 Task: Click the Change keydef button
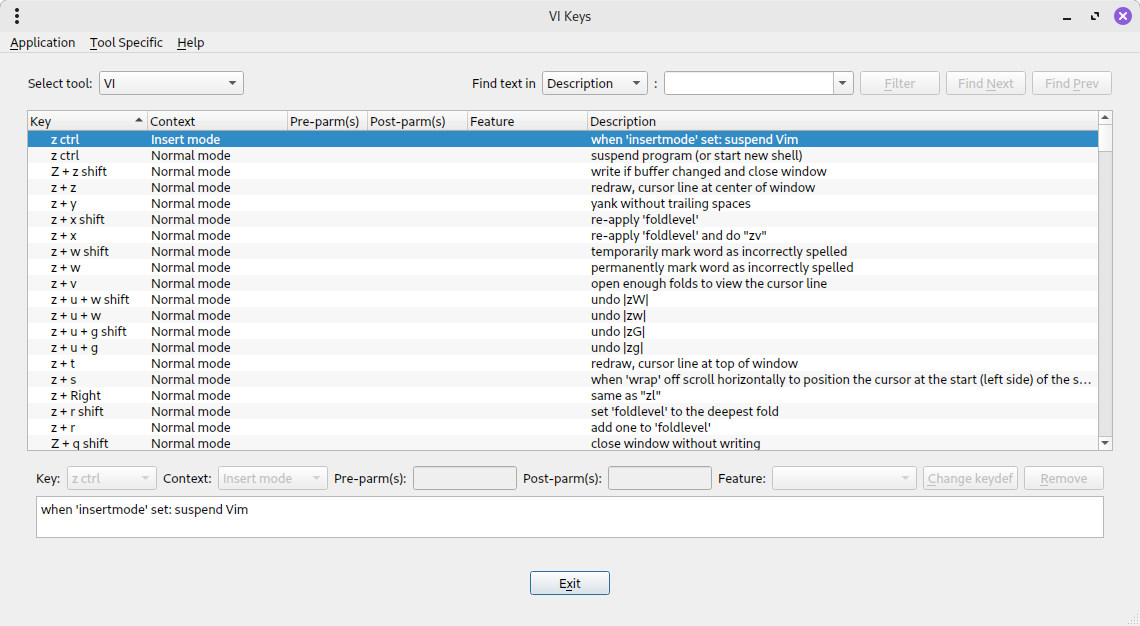(x=970, y=478)
